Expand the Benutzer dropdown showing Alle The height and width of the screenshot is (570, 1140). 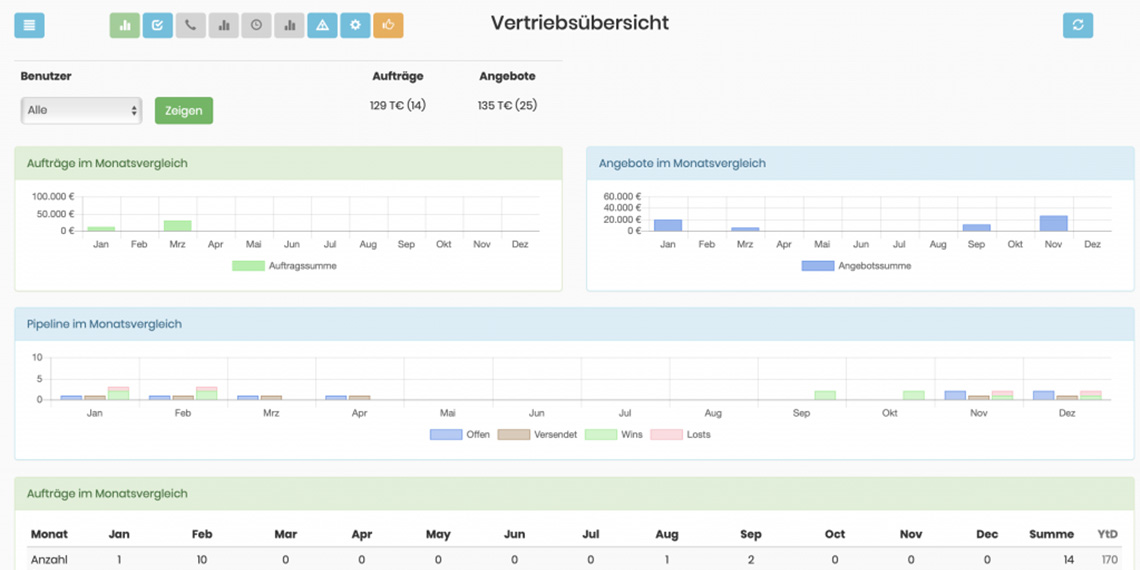(81, 110)
